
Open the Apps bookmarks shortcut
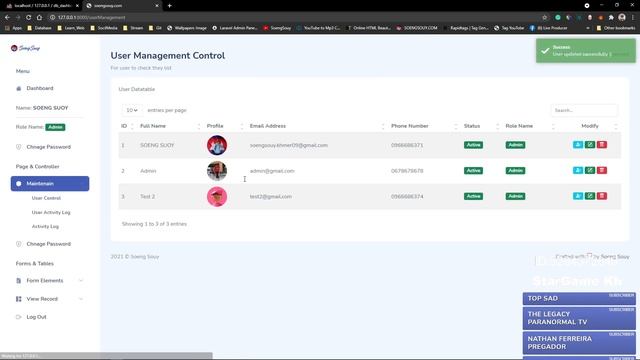(13, 28)
